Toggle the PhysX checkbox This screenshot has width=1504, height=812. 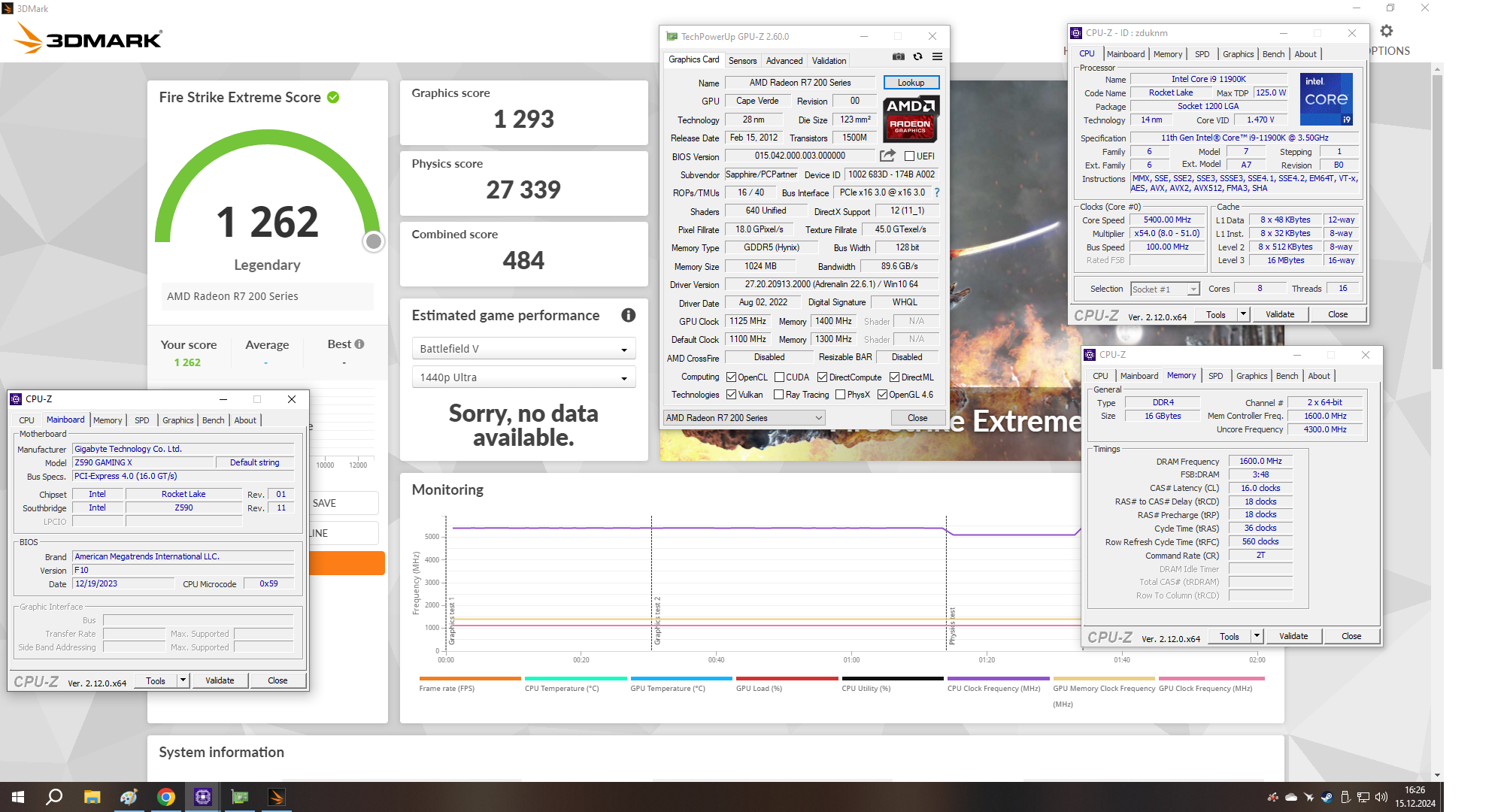(840, 395)
